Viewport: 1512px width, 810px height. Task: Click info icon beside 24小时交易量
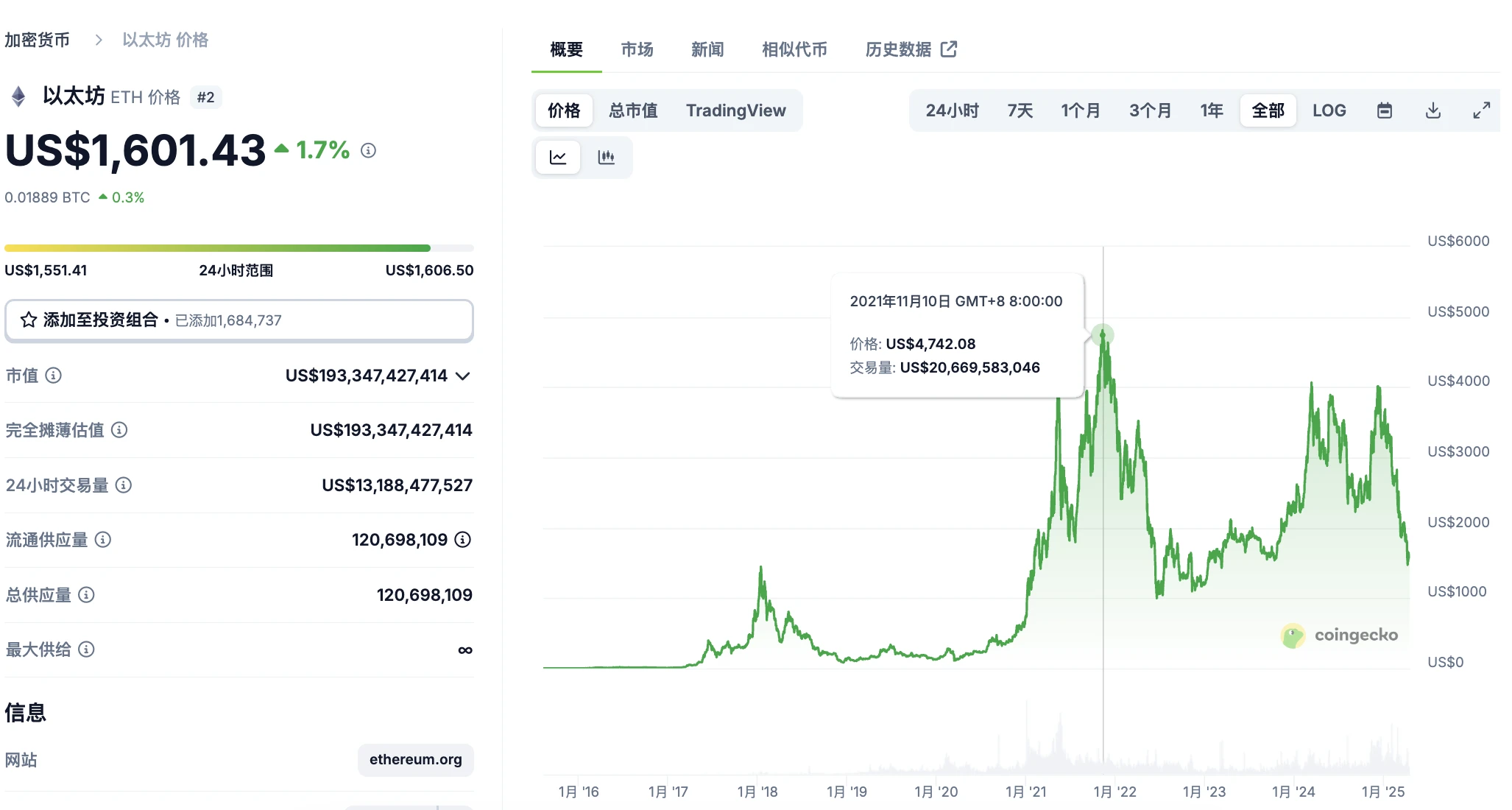tap(124, 485)
